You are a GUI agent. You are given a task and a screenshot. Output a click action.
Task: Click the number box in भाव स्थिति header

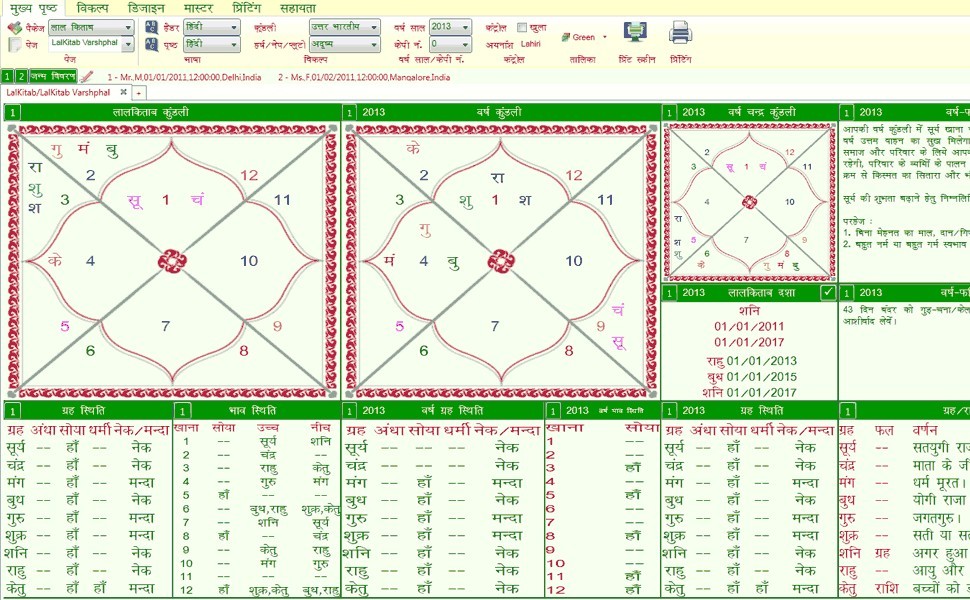182,411
